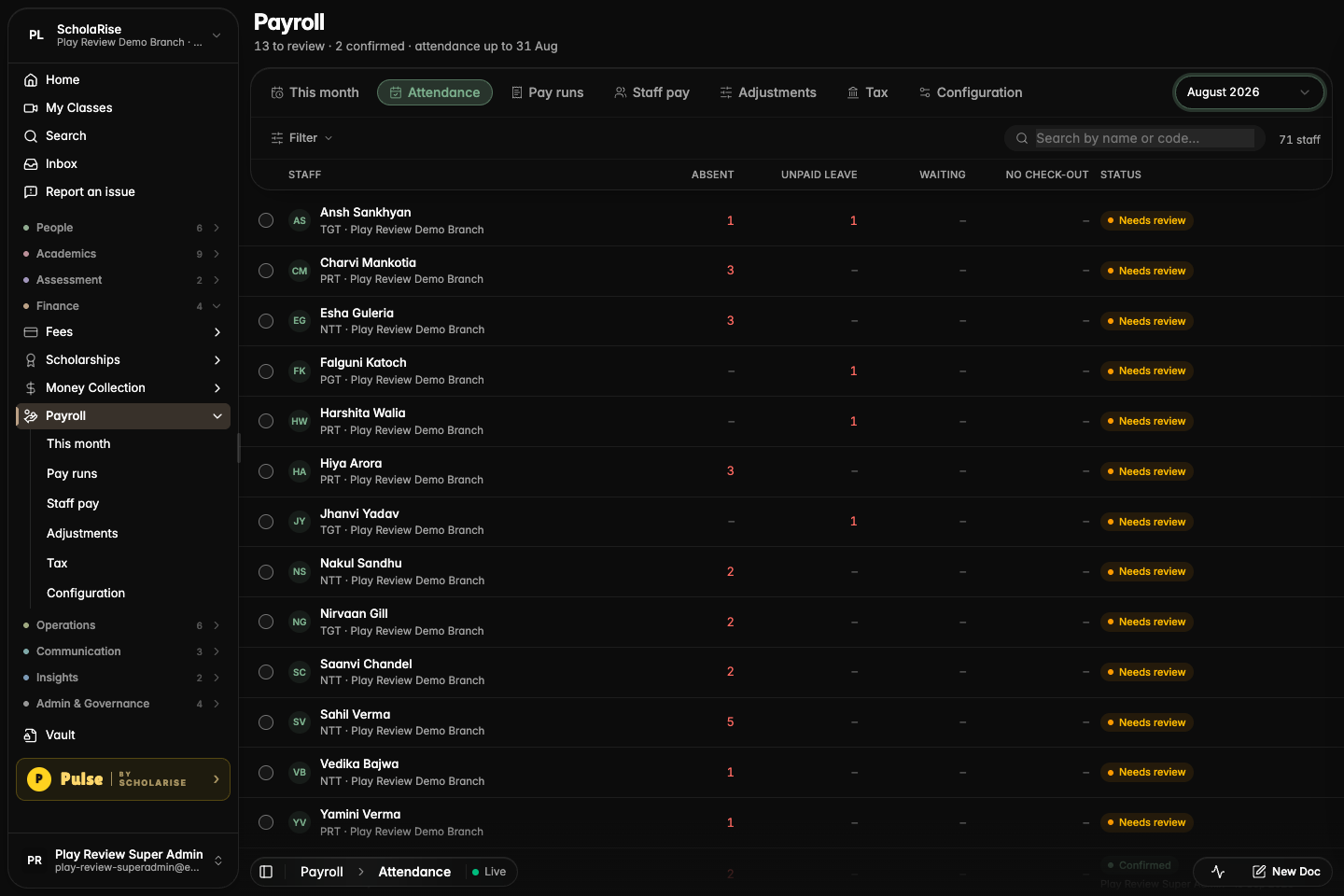The width and height of the screenshot is (1344, 896).
Task: Click the Sahil Verma SV avatar
Action: click(300, 722)
